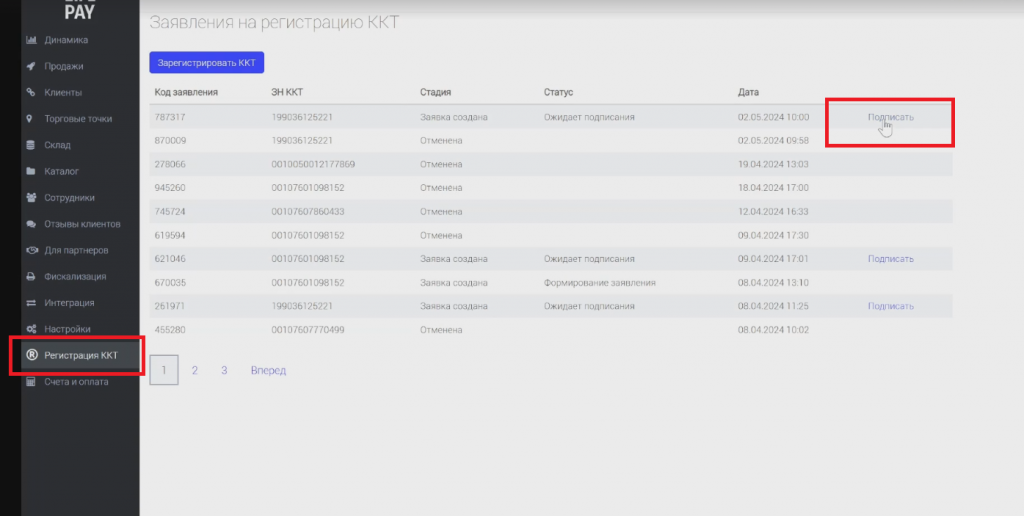Screen dimensions: 1024x516
Task: Click the Склад database icon
Action: click(x=30, y=145)
